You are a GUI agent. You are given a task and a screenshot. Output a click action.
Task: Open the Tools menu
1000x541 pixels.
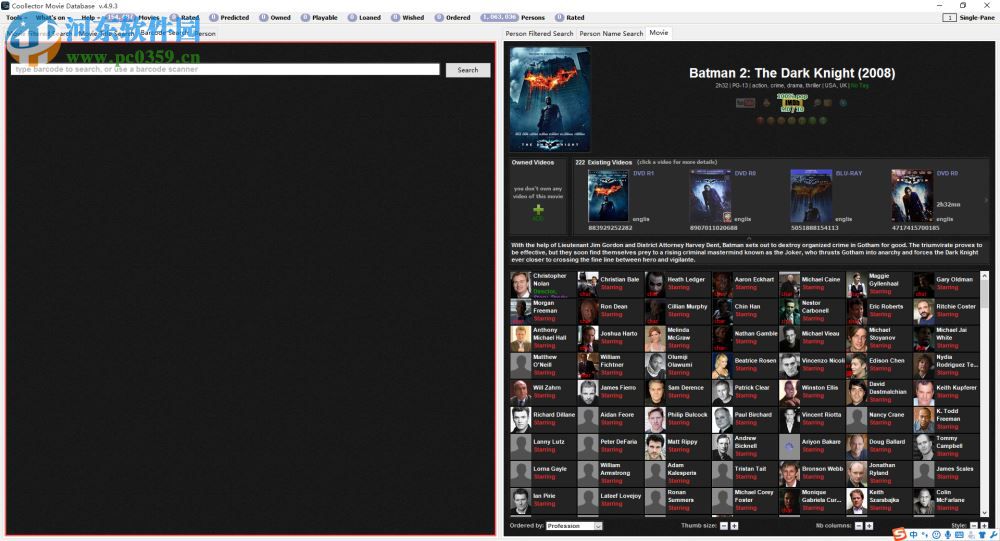pos(15,18)
